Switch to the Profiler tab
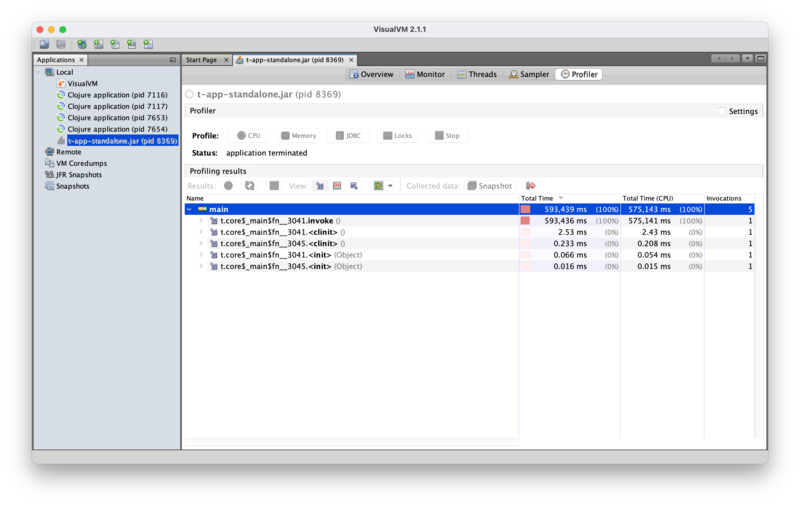Image resolution: width=800 pixels, height=506 pixels. click(579, 74)
